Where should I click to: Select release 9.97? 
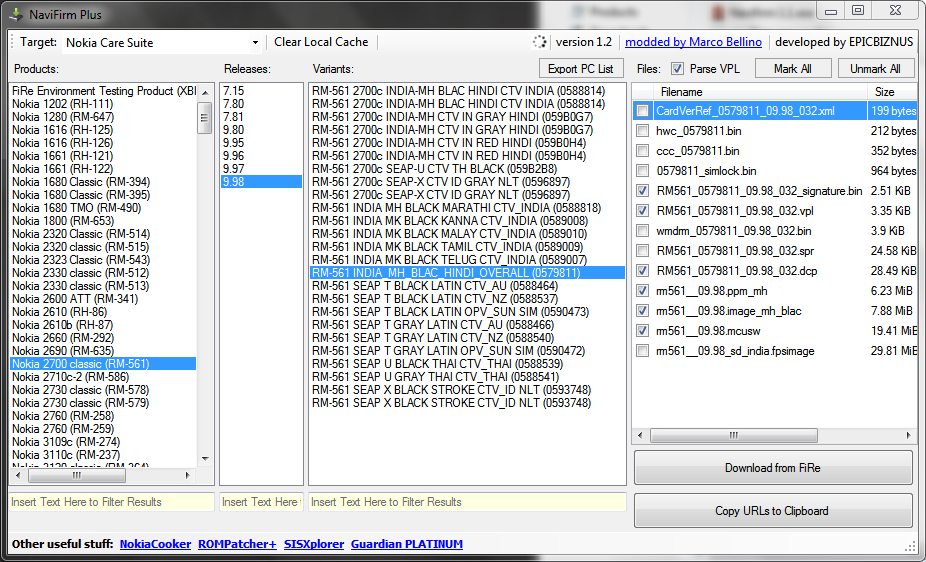click(262, 169)
